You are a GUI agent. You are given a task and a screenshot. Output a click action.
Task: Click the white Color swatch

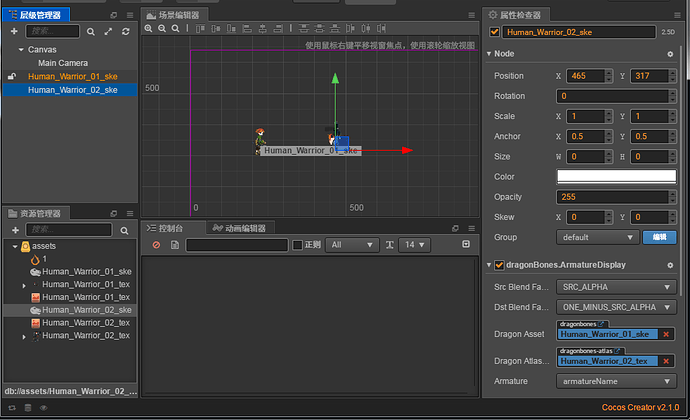[x=616, y=176]
